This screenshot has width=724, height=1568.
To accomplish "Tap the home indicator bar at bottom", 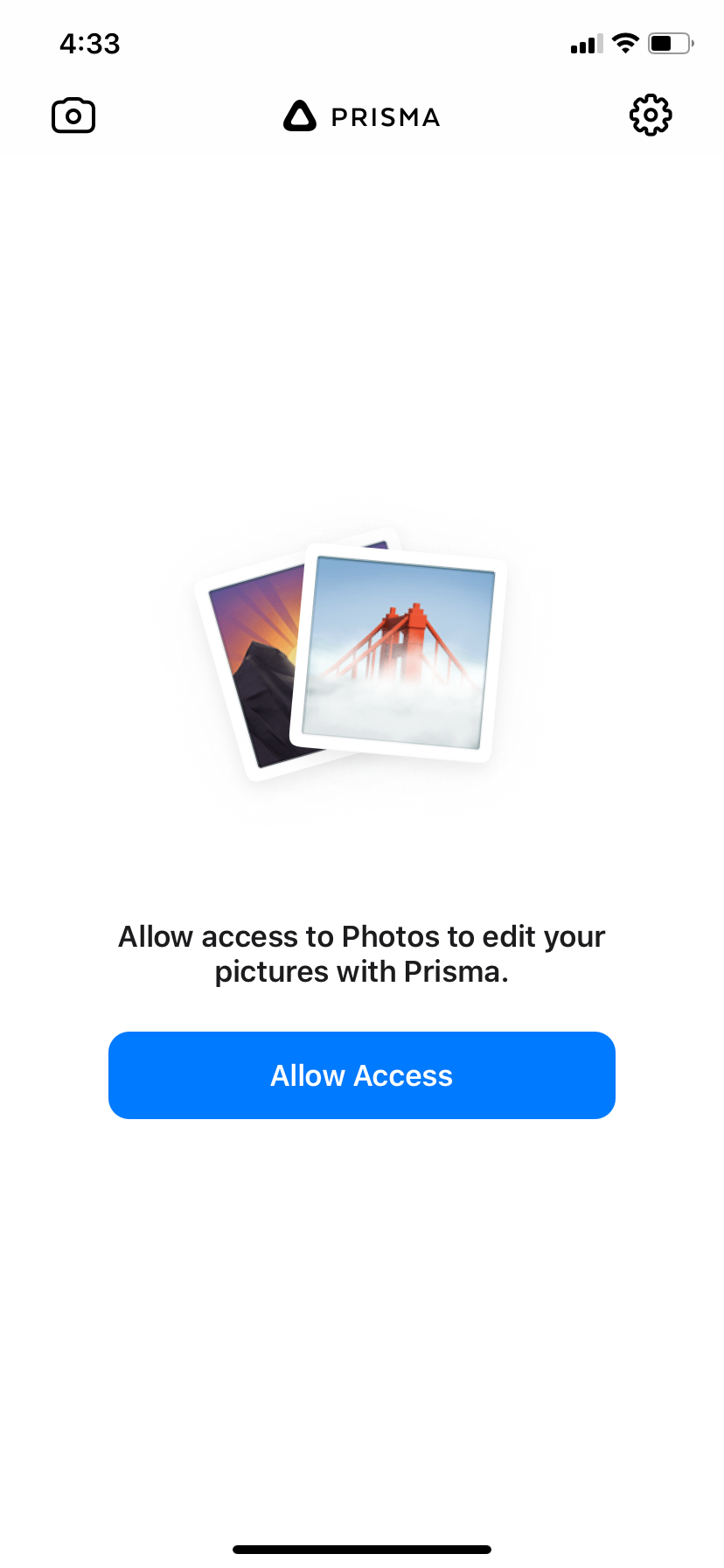I will pos(362,1549).
